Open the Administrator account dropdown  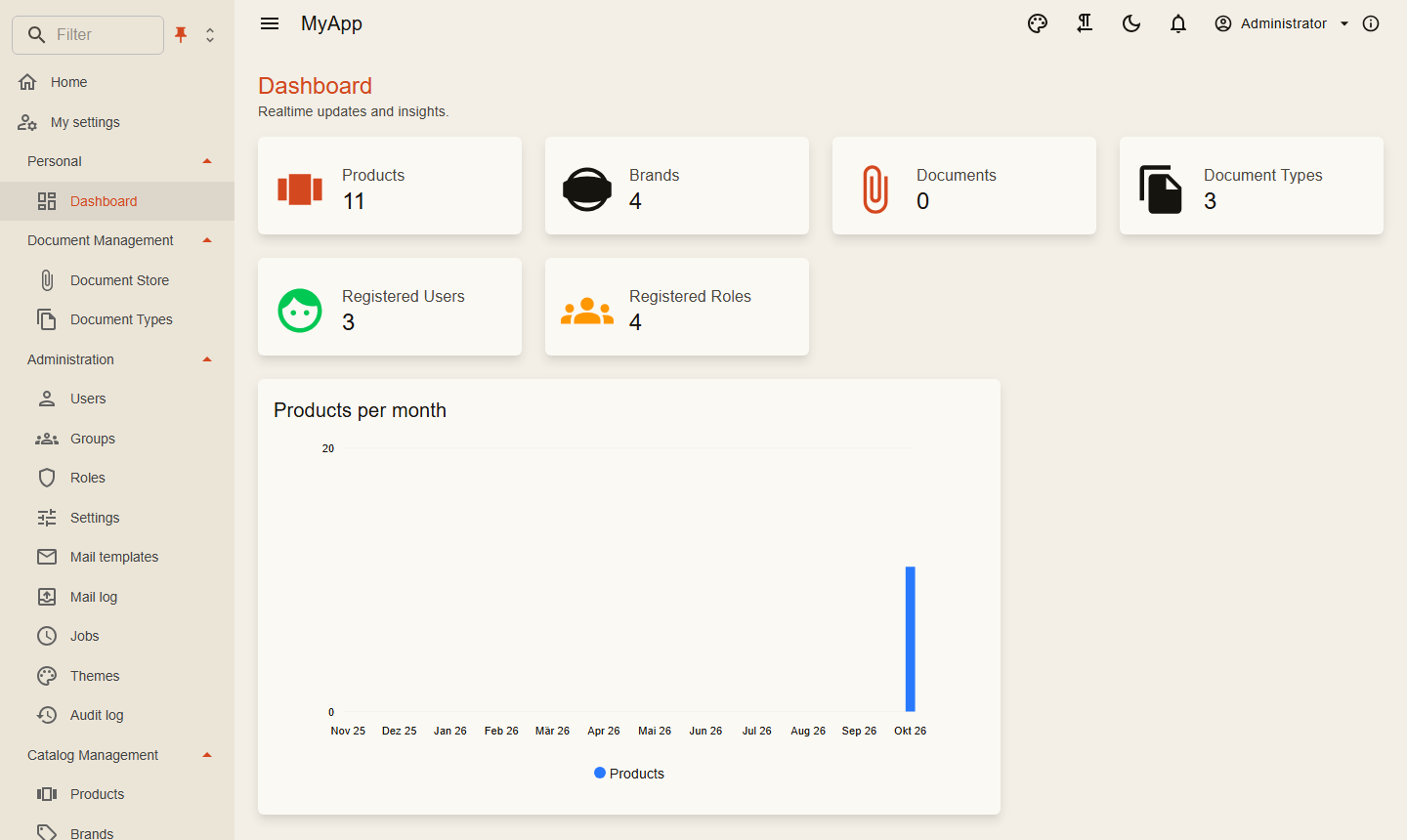tap(1281, 23)
